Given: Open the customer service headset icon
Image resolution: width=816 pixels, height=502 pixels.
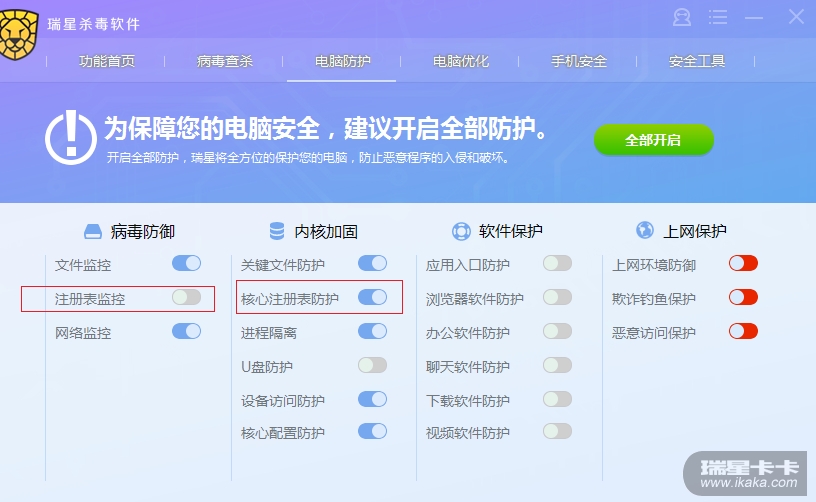Looking at the screenshot, I should click(682, 17).
